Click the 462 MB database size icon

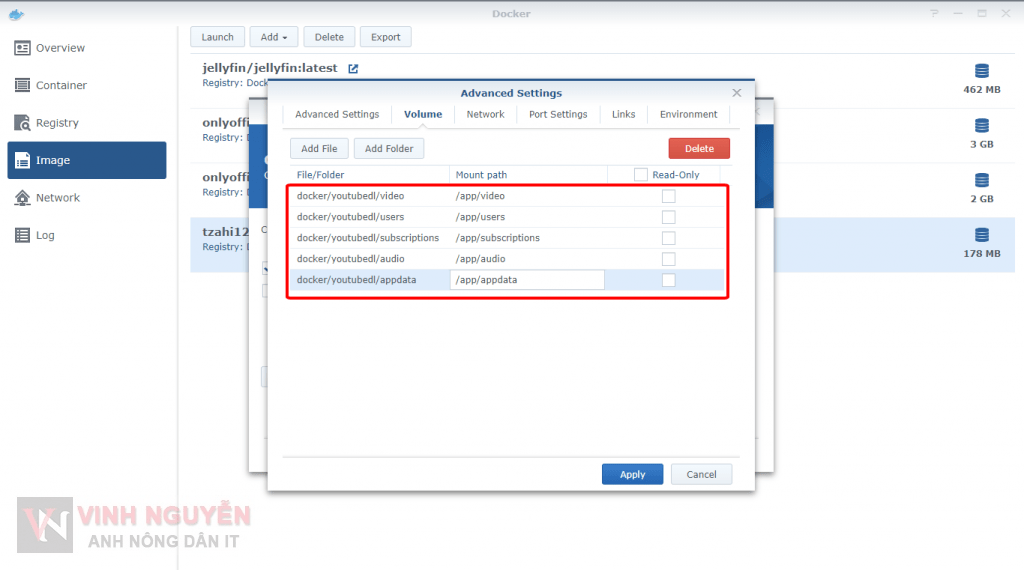pos(981,71)
